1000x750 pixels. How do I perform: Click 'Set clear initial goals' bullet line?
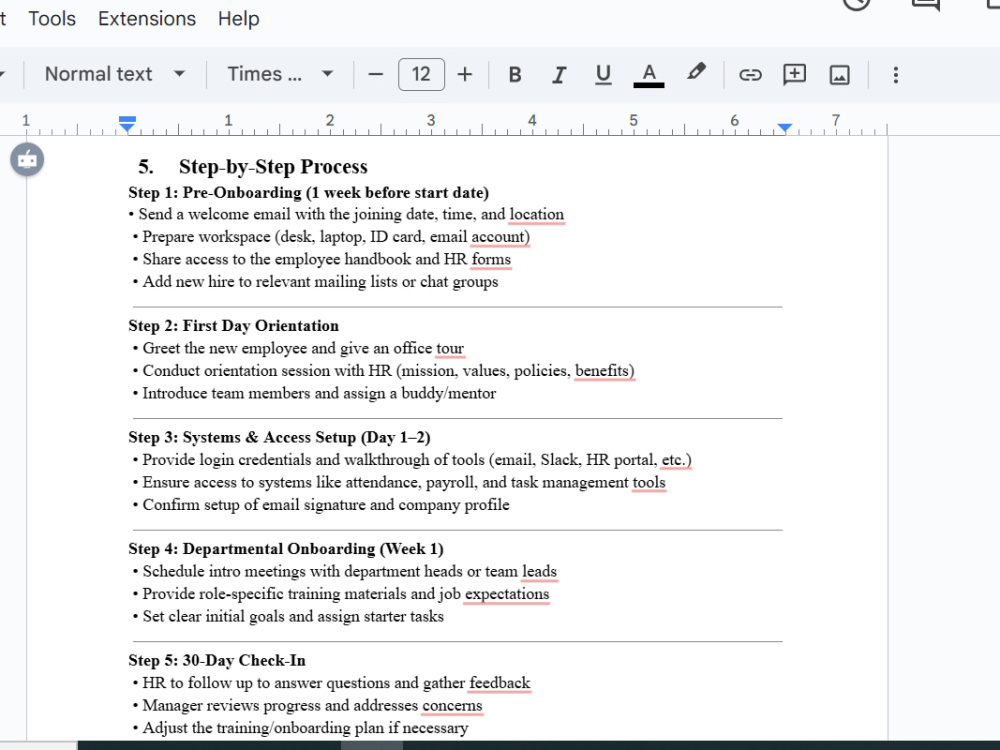[288, 617]
